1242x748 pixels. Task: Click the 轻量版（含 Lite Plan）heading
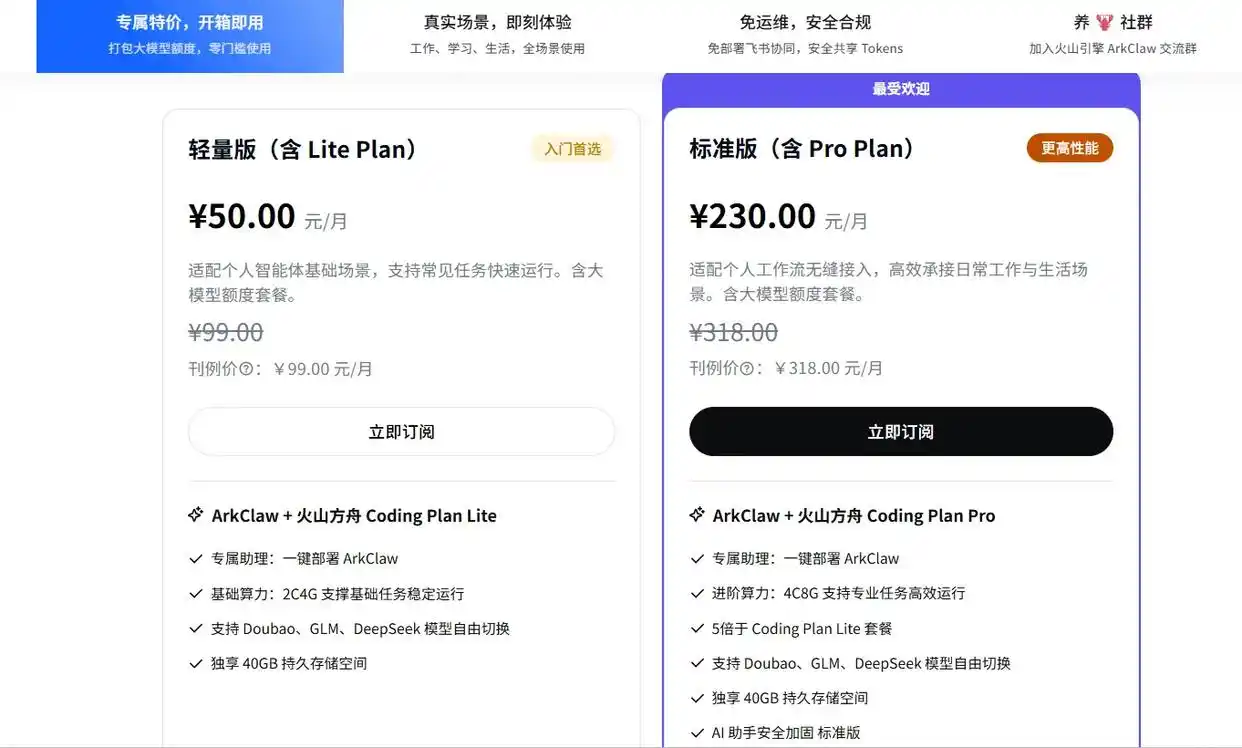(x=302, y=150)
